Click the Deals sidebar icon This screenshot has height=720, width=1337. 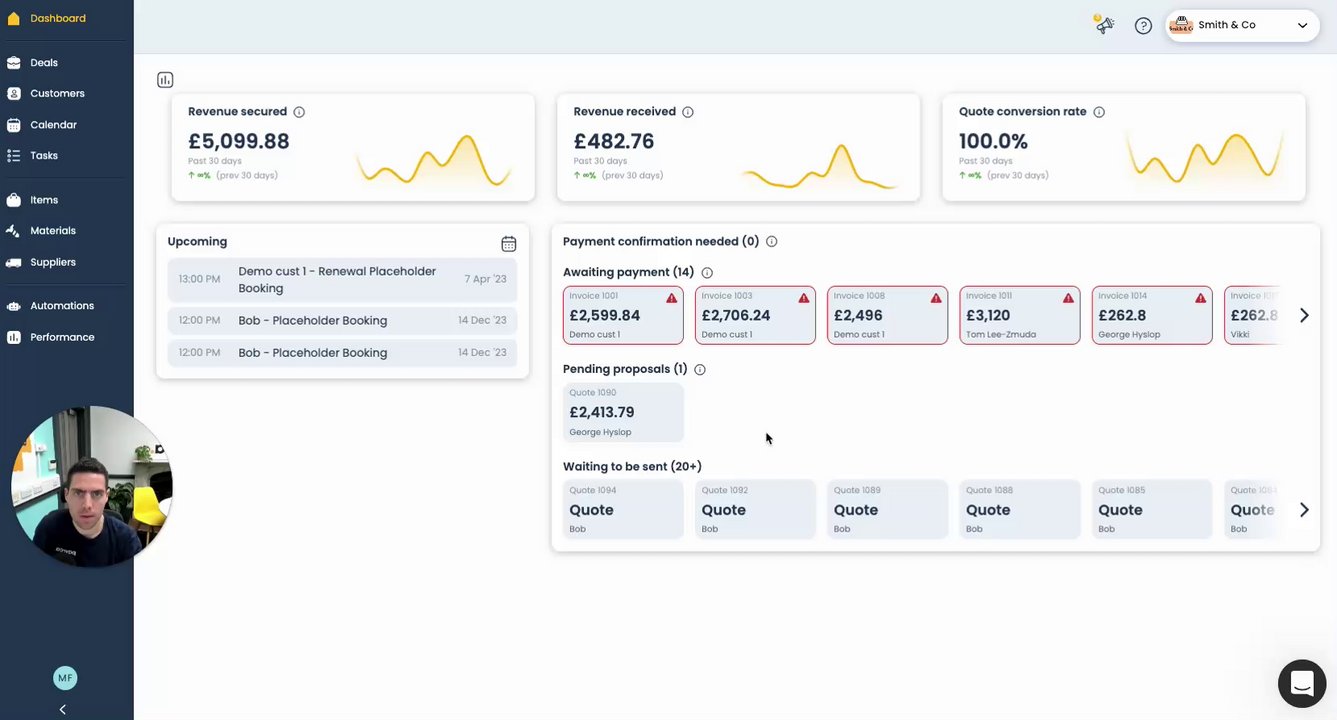14,63
